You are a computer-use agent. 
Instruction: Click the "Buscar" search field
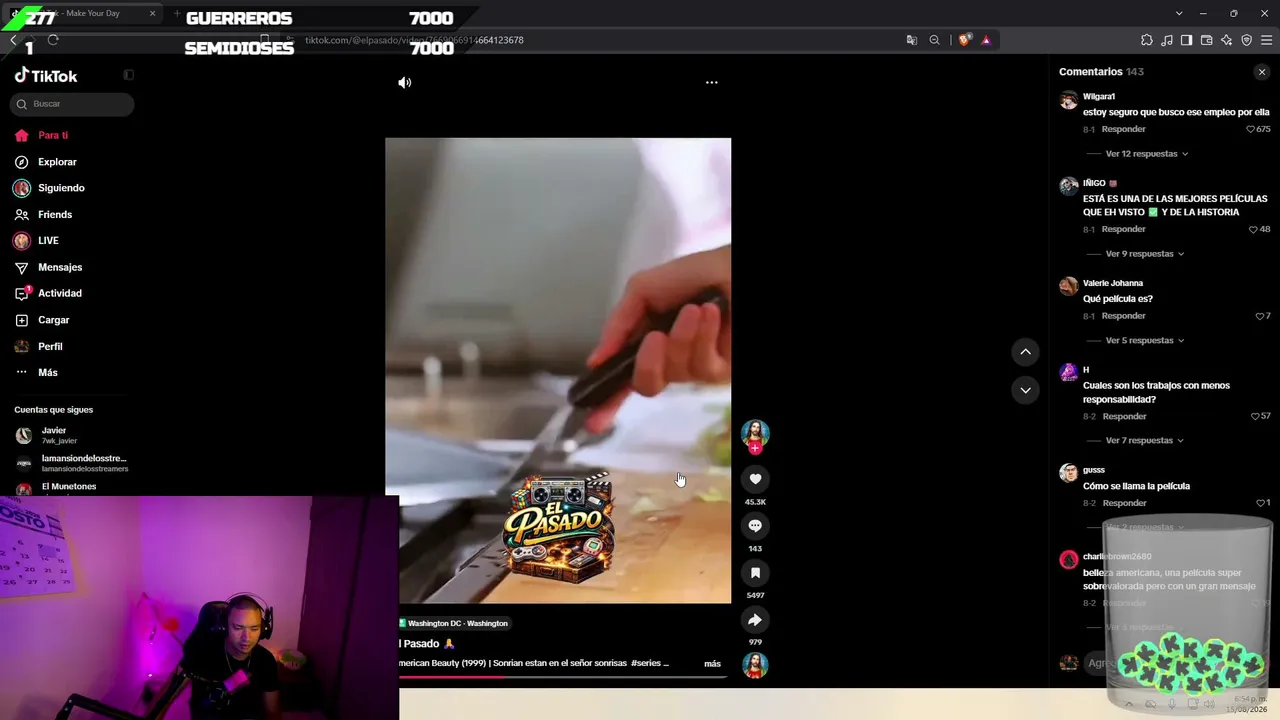72,104
